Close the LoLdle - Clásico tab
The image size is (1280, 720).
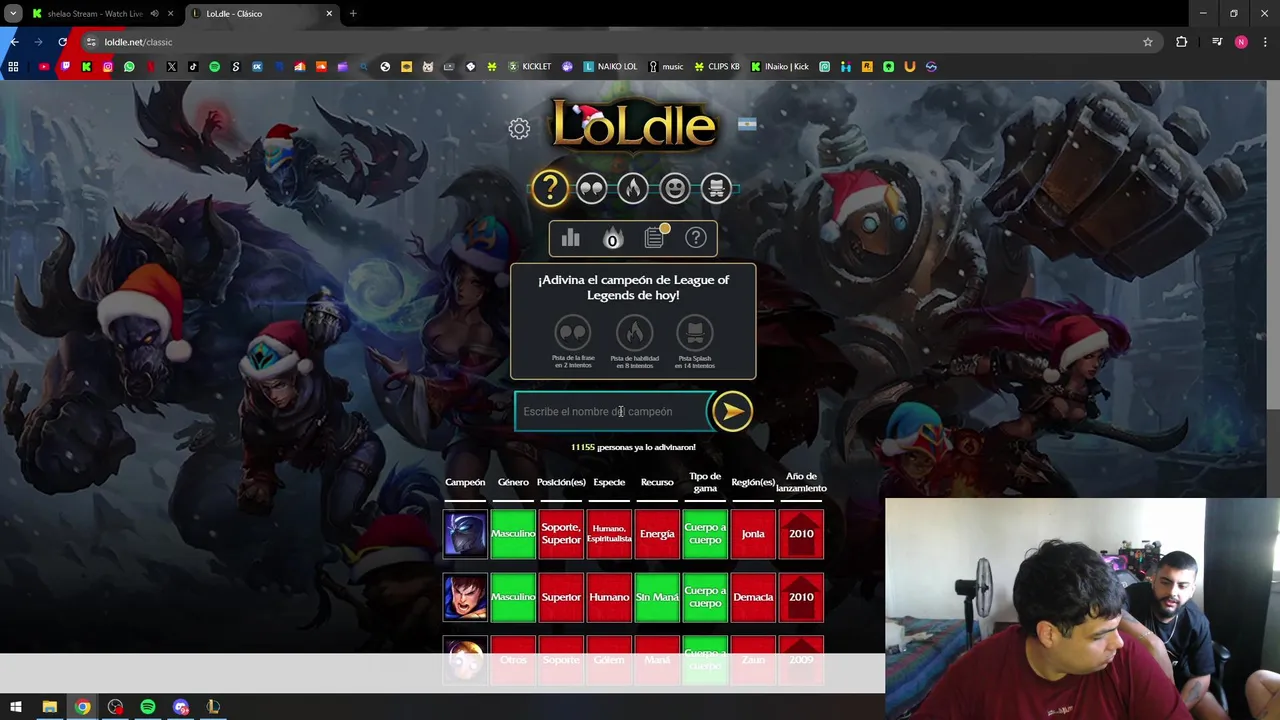pos(329,14)
